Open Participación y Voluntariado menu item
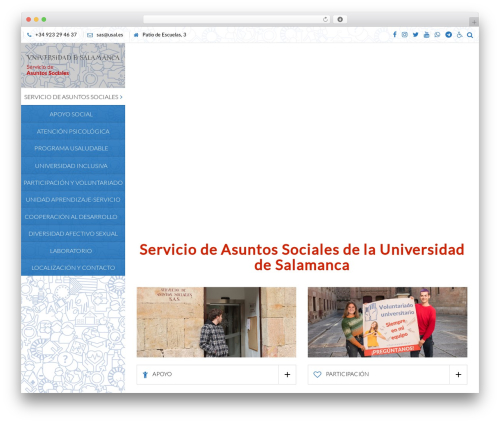The height and width of the screenshot is (423, 500). [73, 183]
